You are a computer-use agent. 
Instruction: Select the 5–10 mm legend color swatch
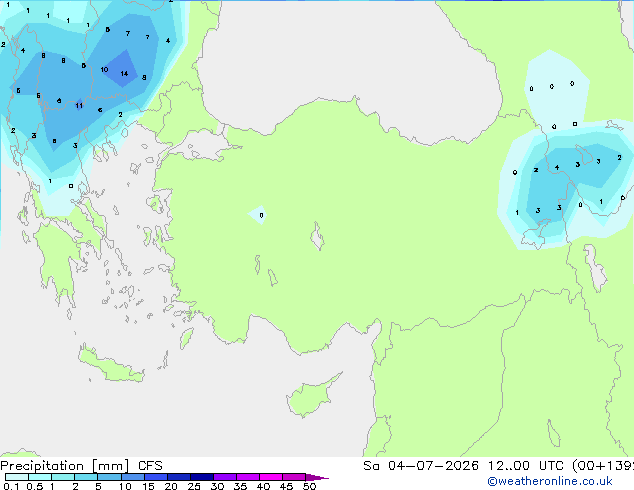coord(109,477)
